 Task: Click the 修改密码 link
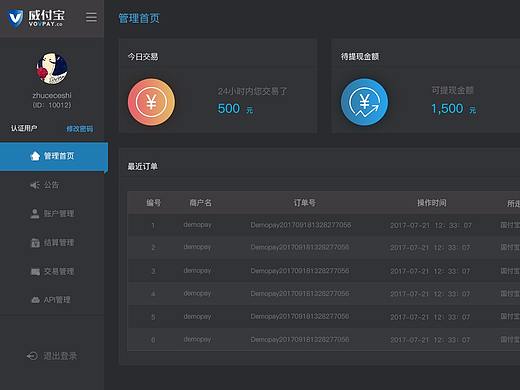[x=80, y=129]
